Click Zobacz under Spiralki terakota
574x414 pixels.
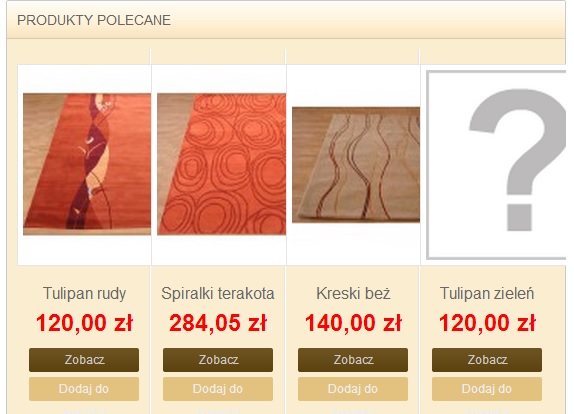click(218, 360)
